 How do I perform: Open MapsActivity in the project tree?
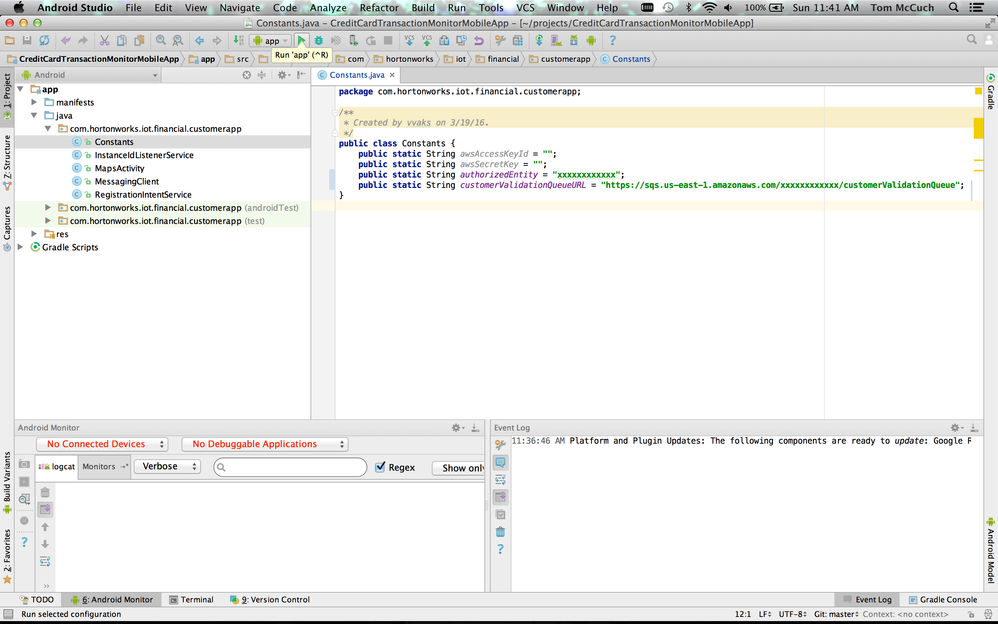119,168
